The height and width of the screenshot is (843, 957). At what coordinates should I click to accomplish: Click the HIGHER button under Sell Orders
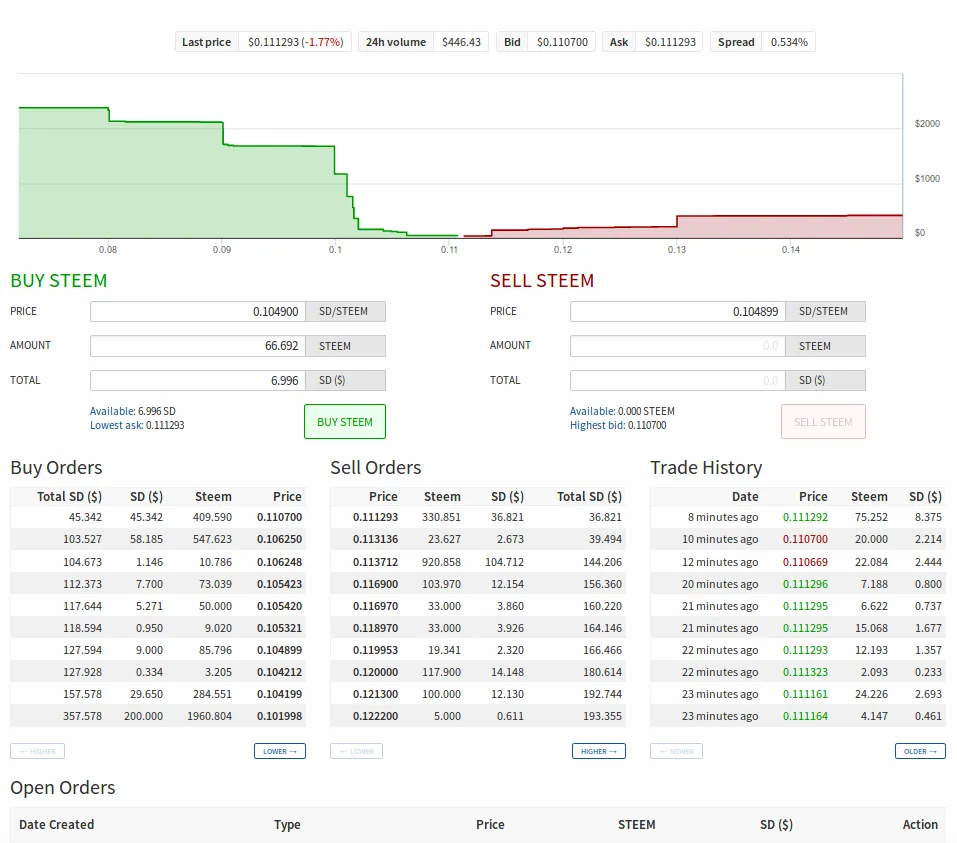599,751
